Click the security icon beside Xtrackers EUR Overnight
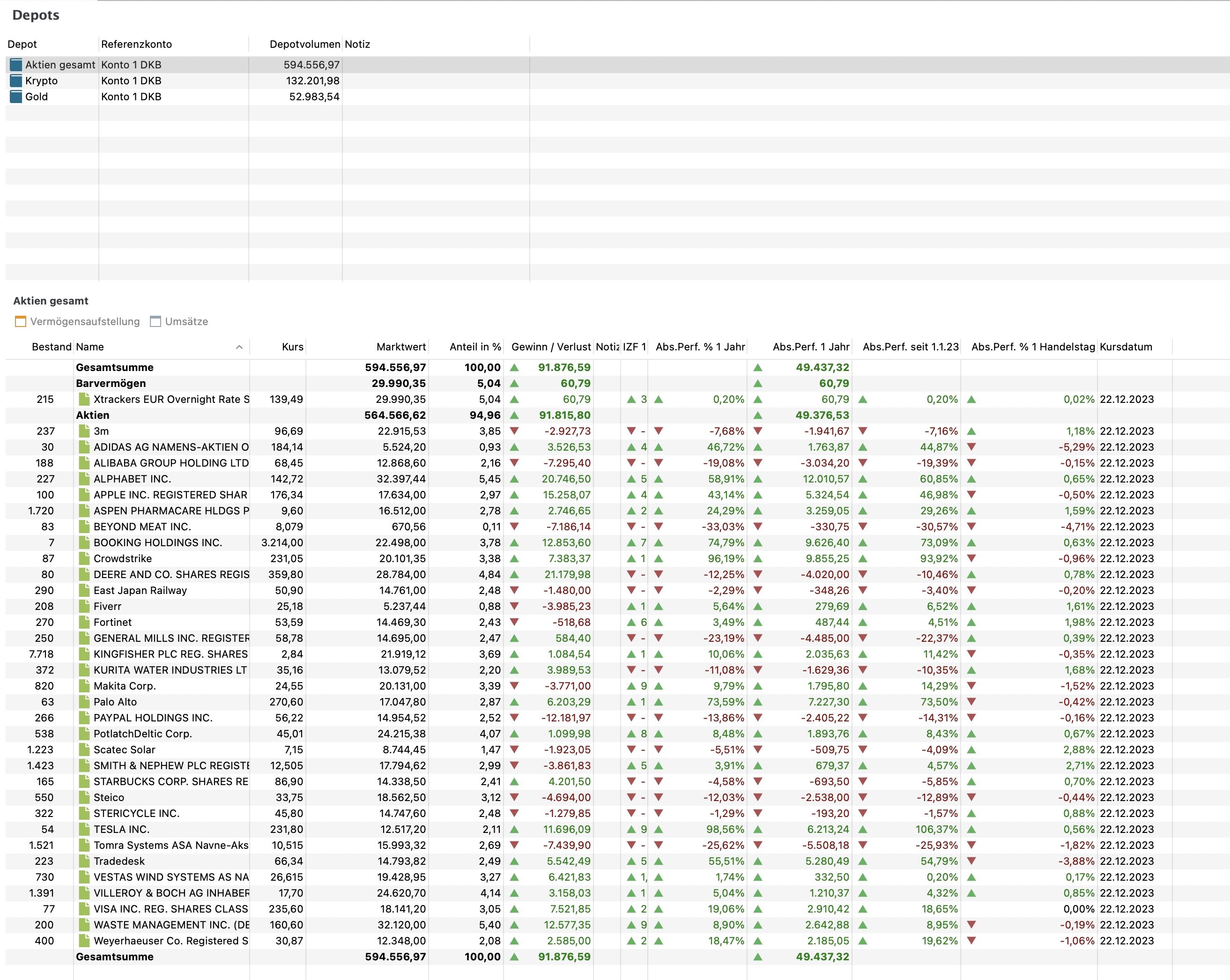Screen dimensions: 1230x980 [84, 399]
